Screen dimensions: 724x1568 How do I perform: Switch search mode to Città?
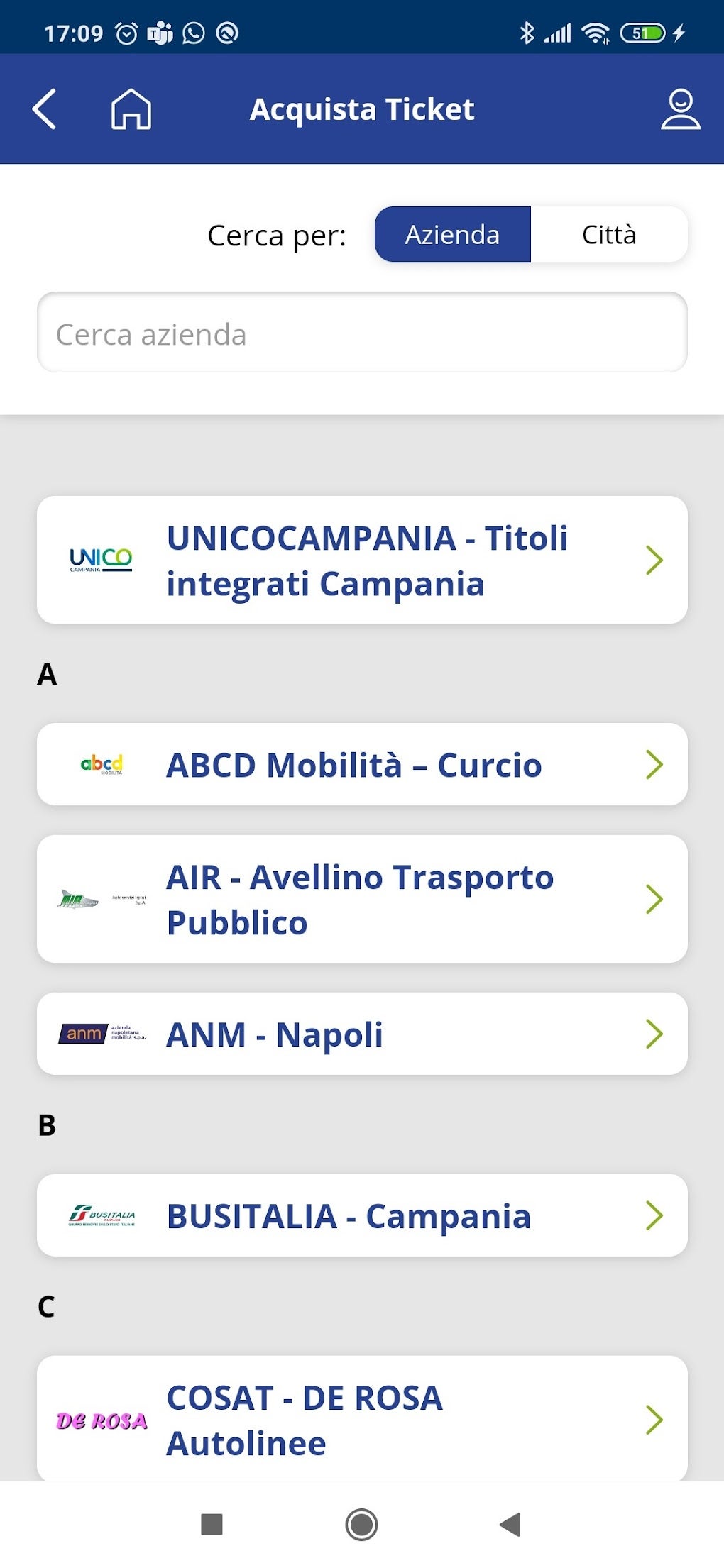tap(608, 235)
